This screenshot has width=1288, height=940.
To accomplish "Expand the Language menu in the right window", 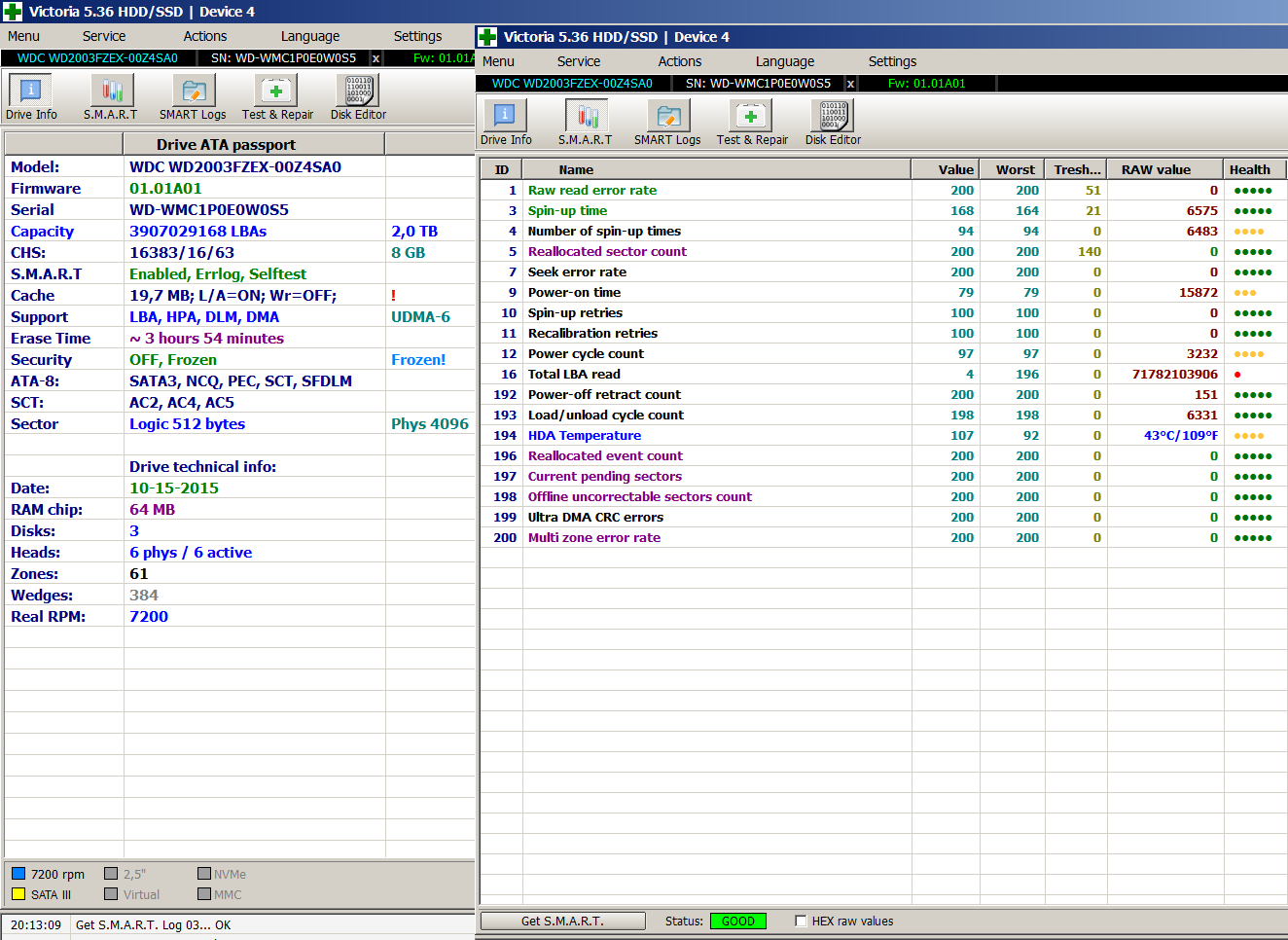I will pos(784,61).
